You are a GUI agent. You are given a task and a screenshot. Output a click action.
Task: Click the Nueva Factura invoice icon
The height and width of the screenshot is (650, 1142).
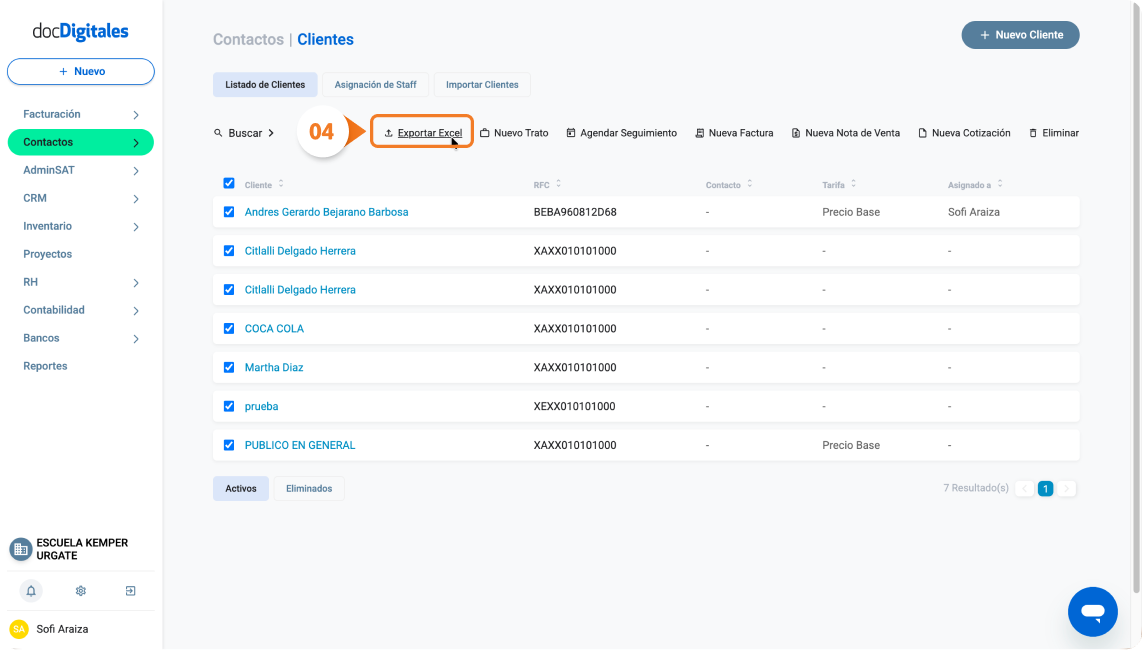[699, 133]
